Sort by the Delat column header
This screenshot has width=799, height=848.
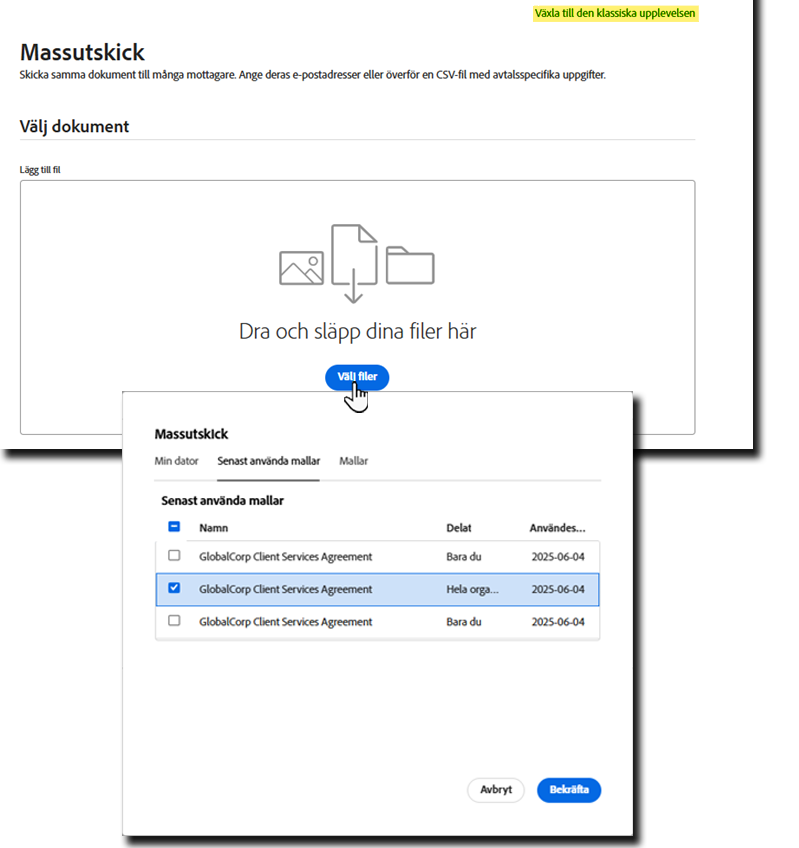click(459, 528)
